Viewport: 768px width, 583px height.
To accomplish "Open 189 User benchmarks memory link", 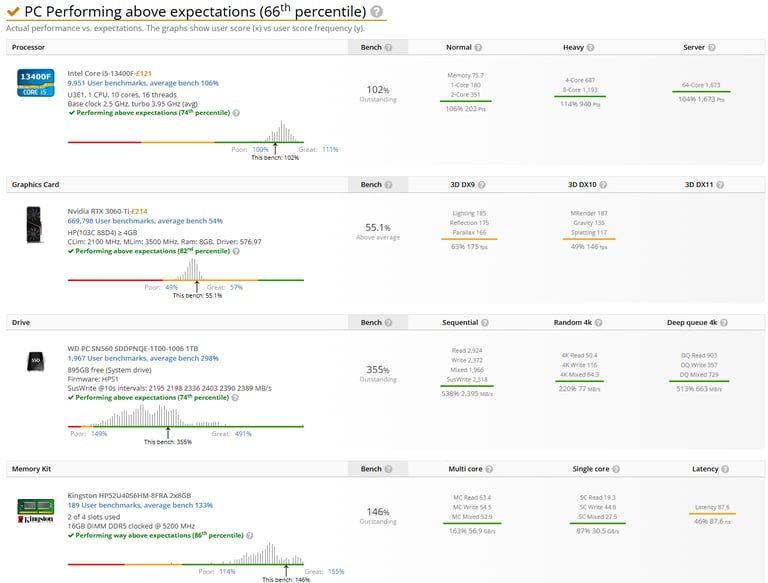I will [140, 505].
